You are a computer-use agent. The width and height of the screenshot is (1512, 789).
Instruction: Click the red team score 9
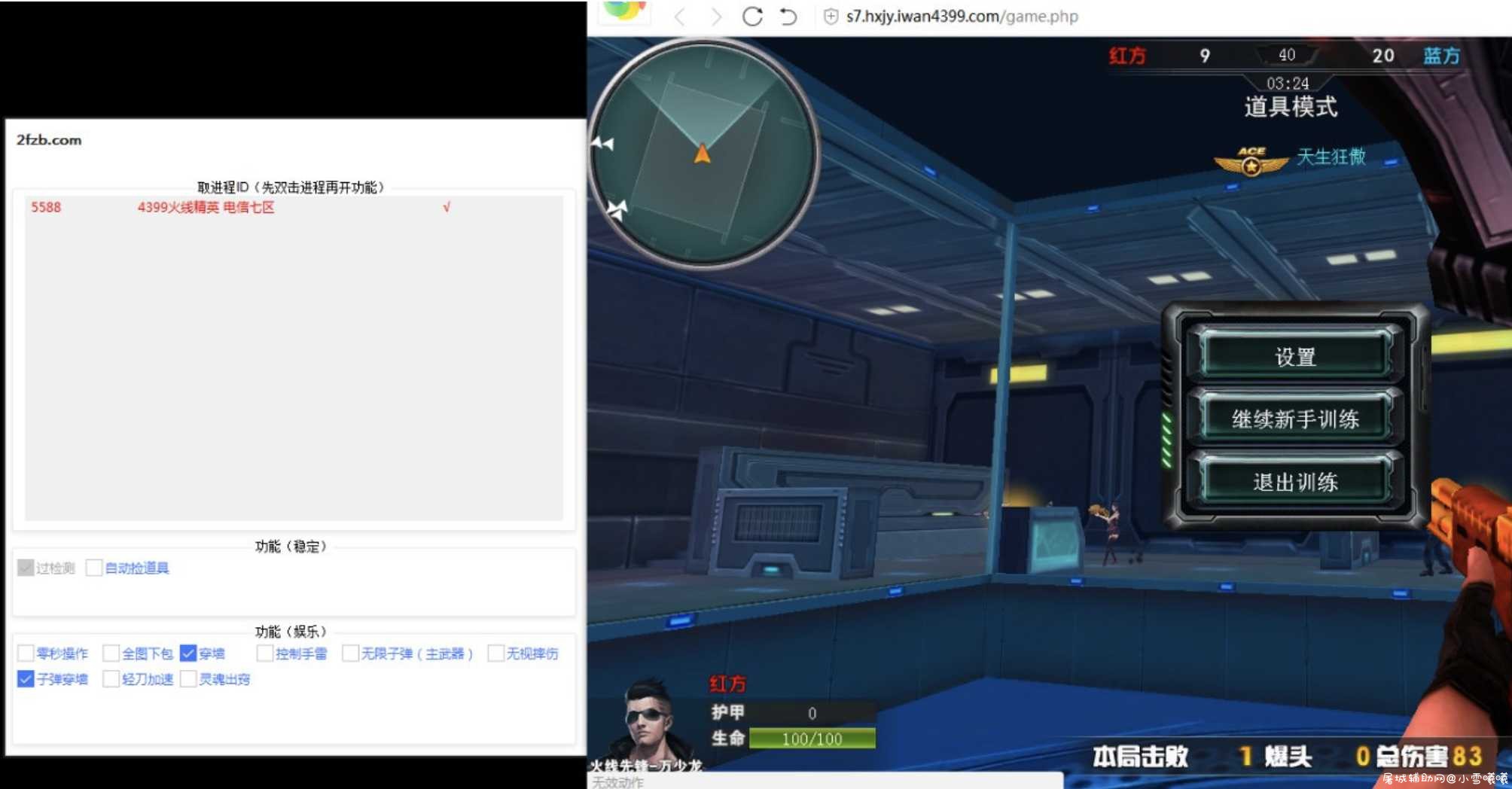coord(1205,56)
